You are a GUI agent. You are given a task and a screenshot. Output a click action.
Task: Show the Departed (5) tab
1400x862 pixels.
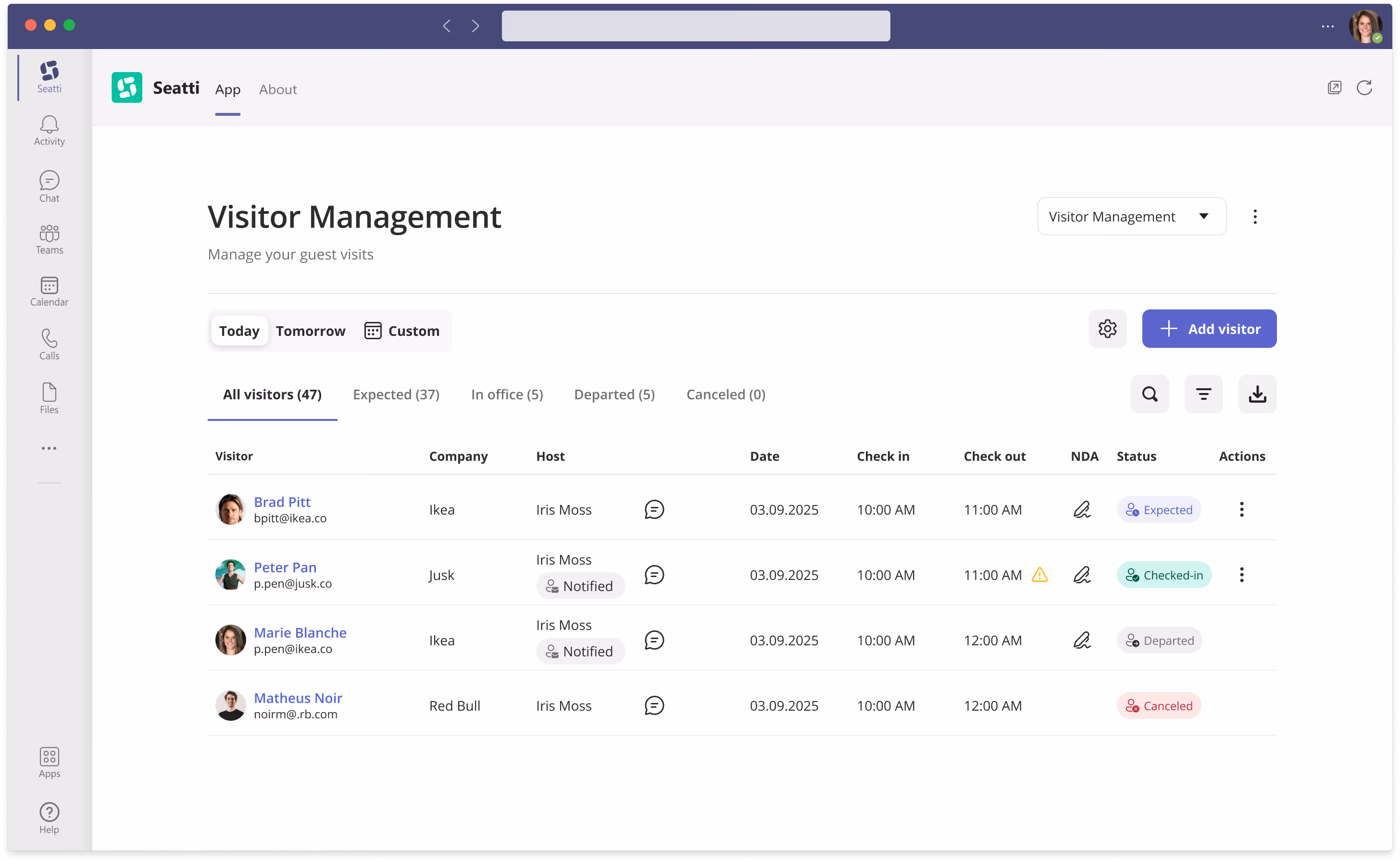[x=614, y=394]
